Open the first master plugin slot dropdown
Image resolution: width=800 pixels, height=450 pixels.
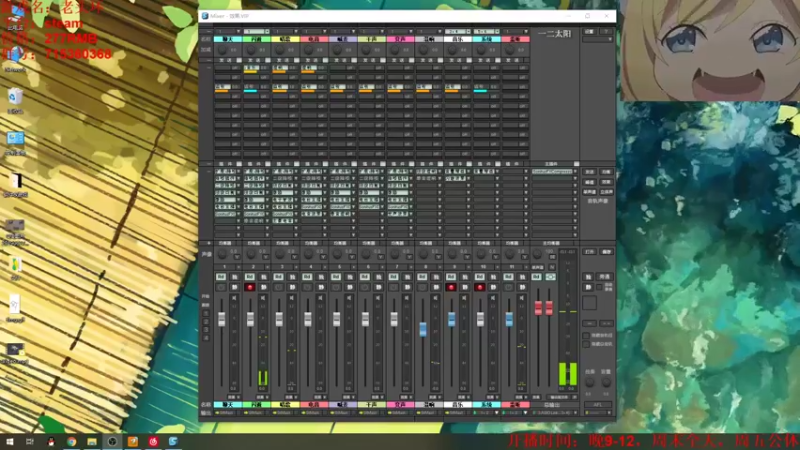575,172
